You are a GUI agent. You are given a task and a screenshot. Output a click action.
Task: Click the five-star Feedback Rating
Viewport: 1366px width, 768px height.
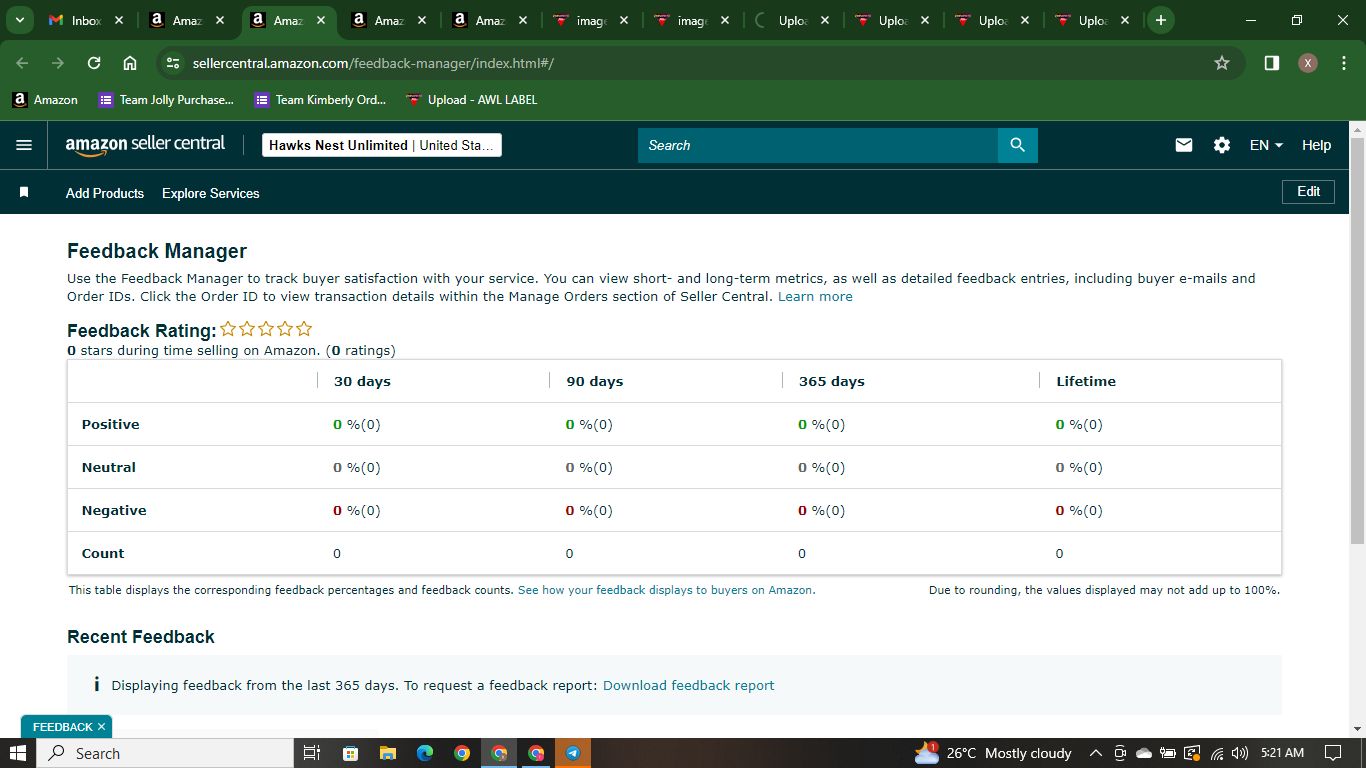266,329
